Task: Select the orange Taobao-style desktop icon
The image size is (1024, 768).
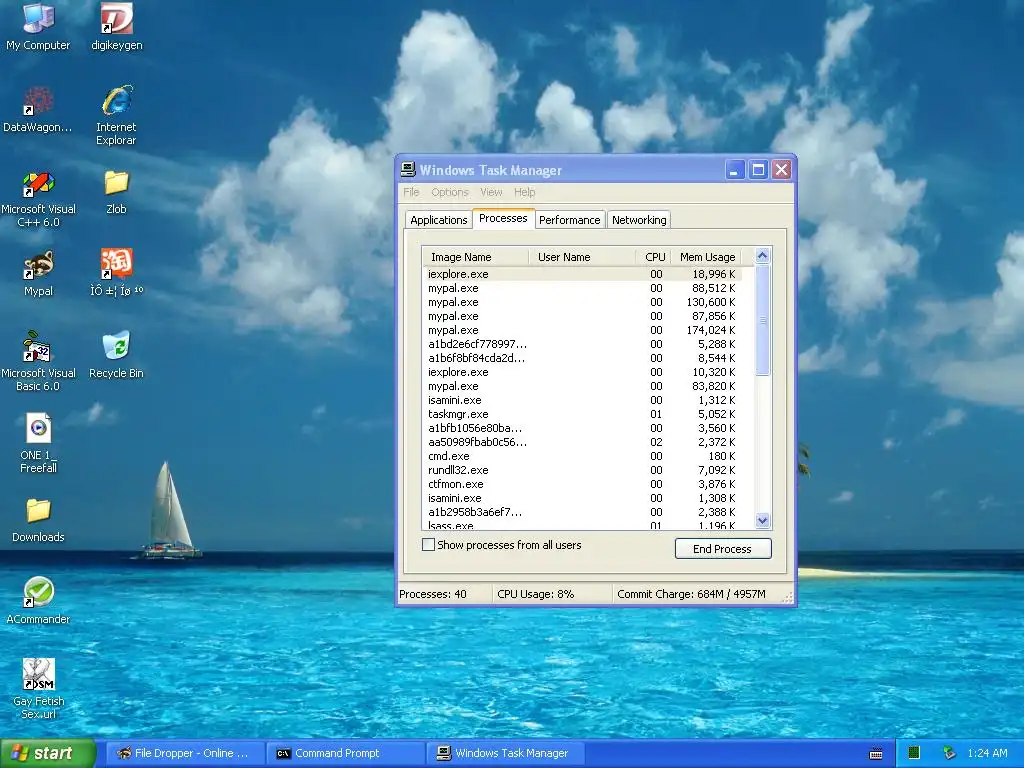Action: [117, 273]
